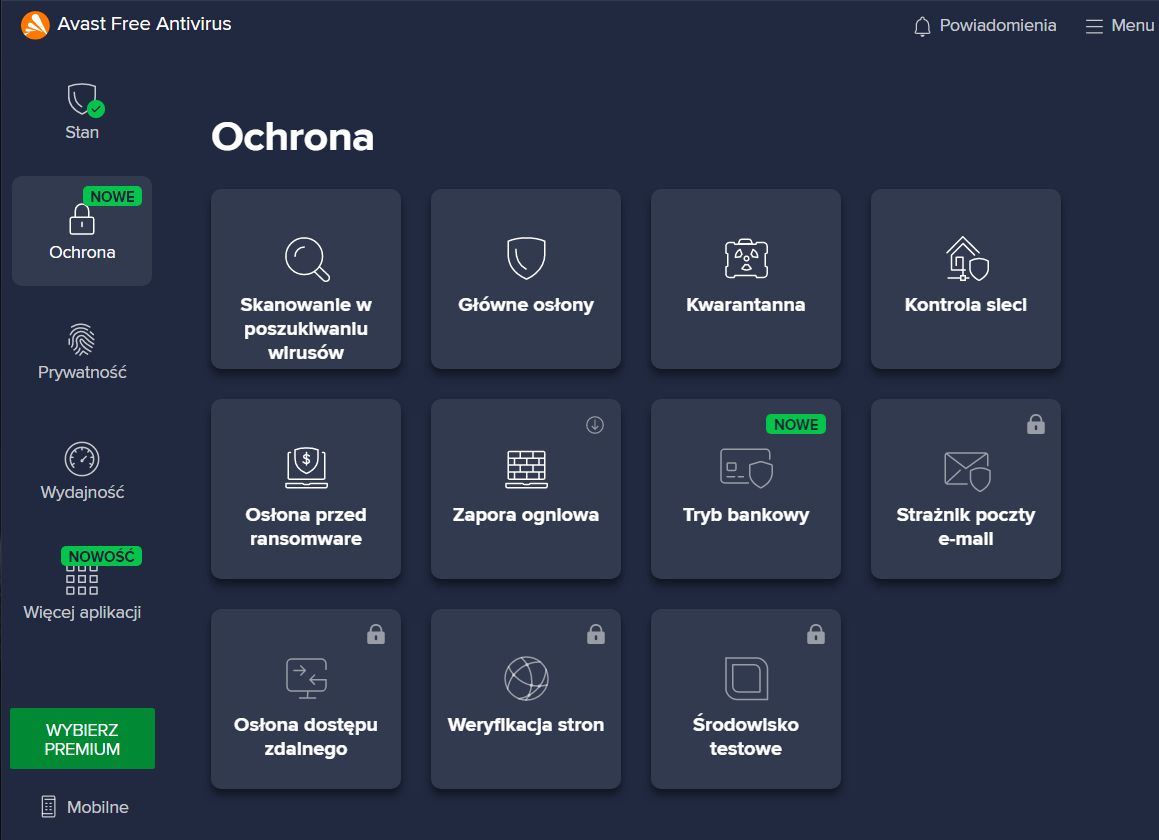
Task: Click the Osłona dostępu zdalnego monitor icon
Action: click(307, 678)
